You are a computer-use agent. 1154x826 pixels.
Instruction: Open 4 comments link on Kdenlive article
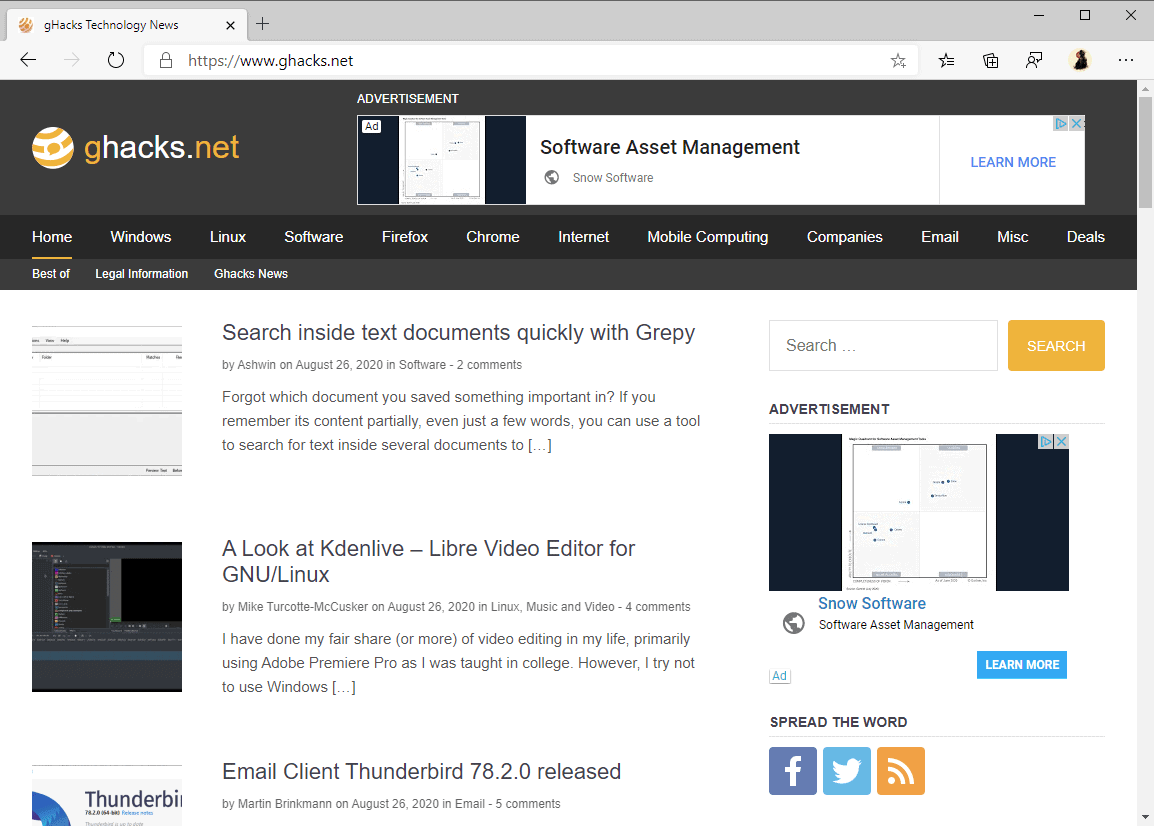[x=658, y=607]
